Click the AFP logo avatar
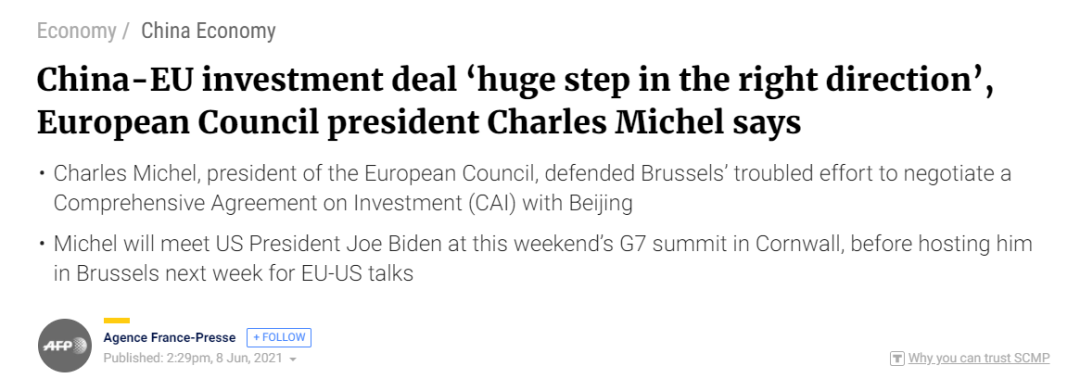The height and width of the screenshot is (391, 1080). pos(65,346)
